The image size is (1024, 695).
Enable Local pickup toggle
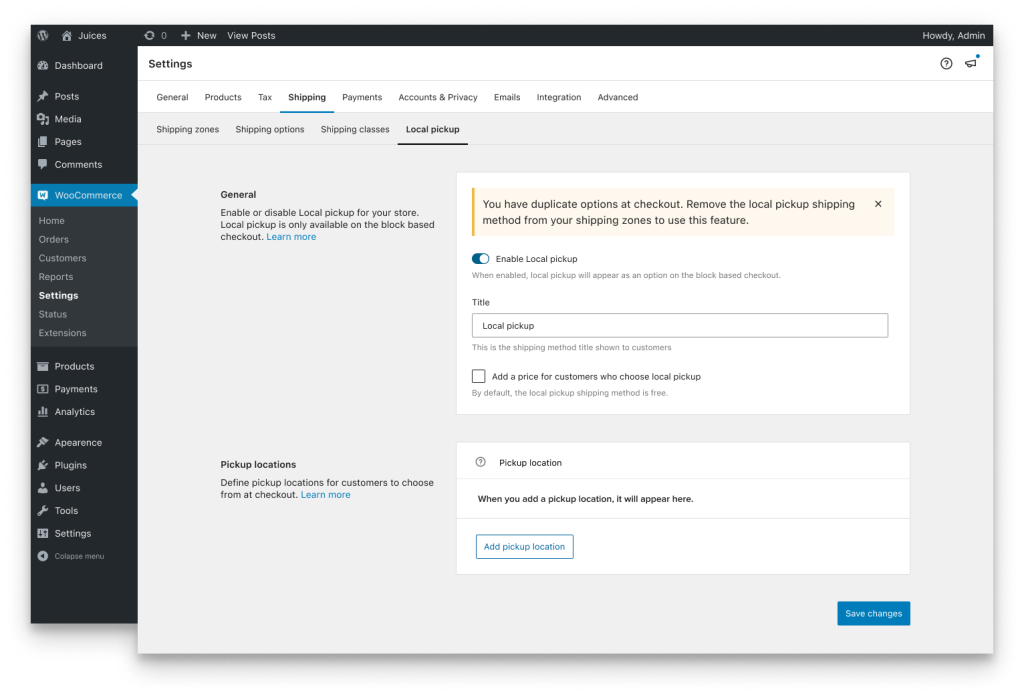tap(480, 258)
